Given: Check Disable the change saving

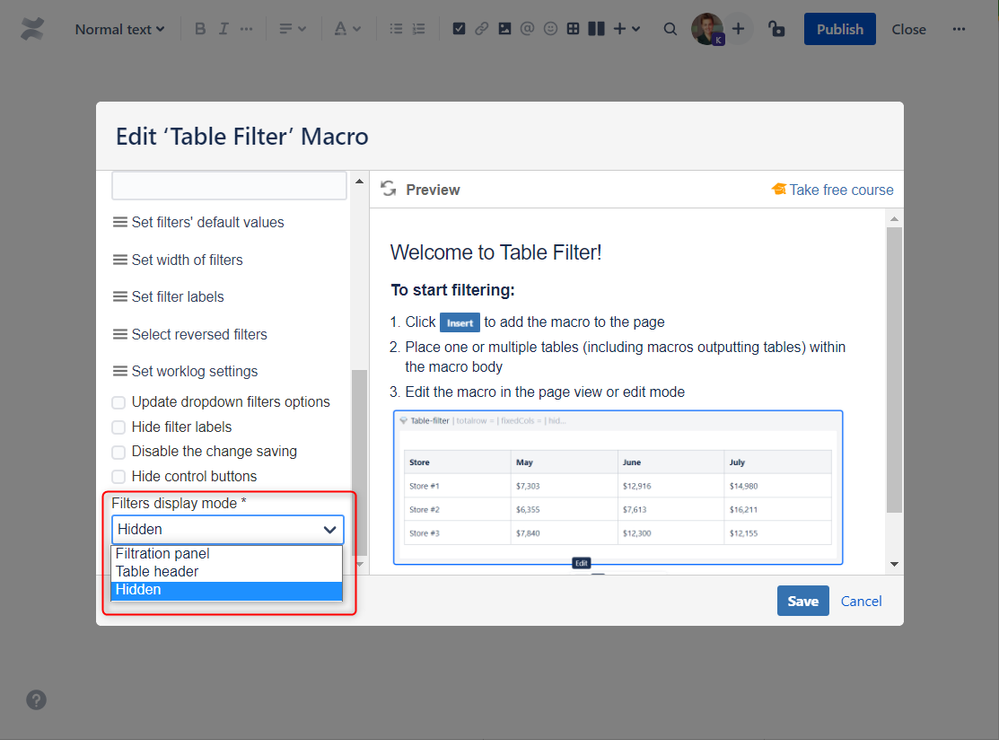Looking at the screenshot, I should pos(119,452).
